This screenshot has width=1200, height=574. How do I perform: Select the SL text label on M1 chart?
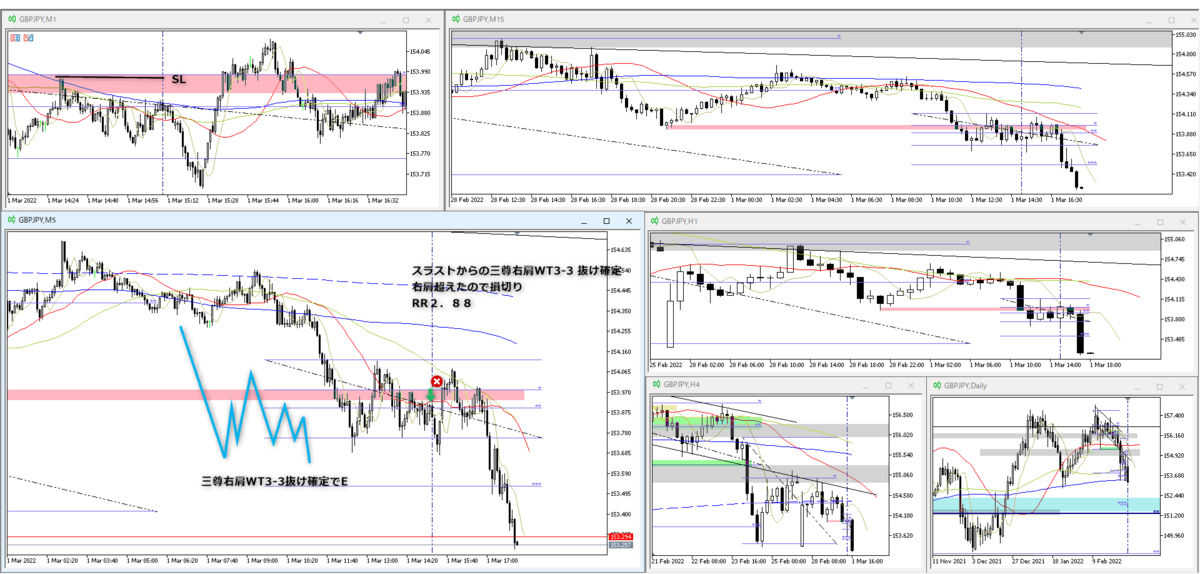point(179,78)
